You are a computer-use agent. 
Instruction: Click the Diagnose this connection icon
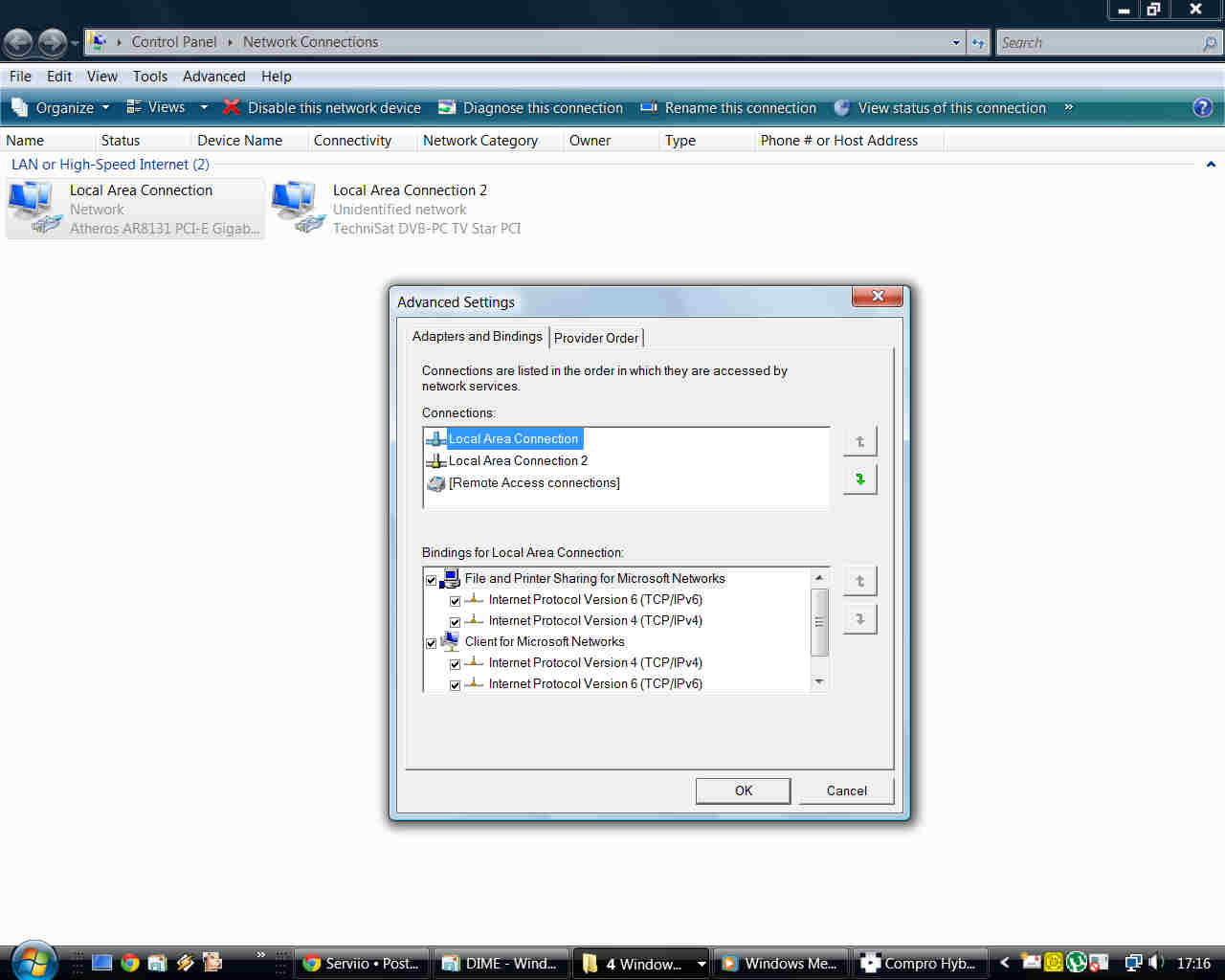point(447,107)
